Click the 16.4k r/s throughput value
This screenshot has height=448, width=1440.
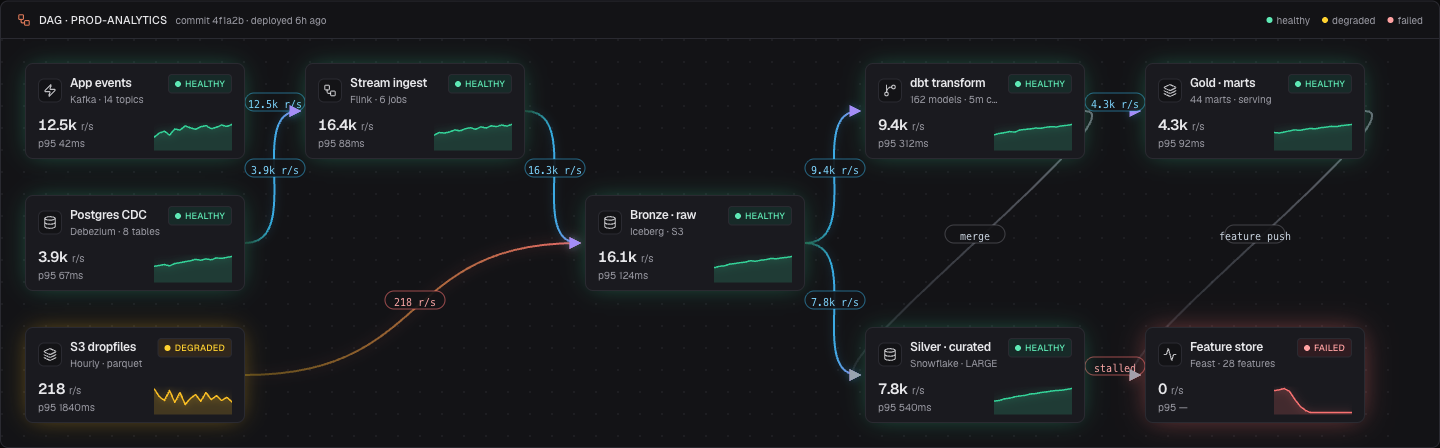click(346, 126)
